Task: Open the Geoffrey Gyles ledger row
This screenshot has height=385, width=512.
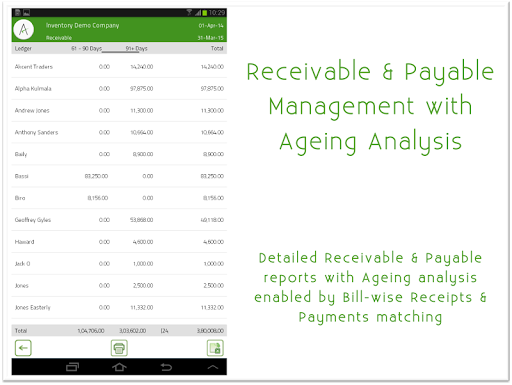Action: (x=119, y=220)
